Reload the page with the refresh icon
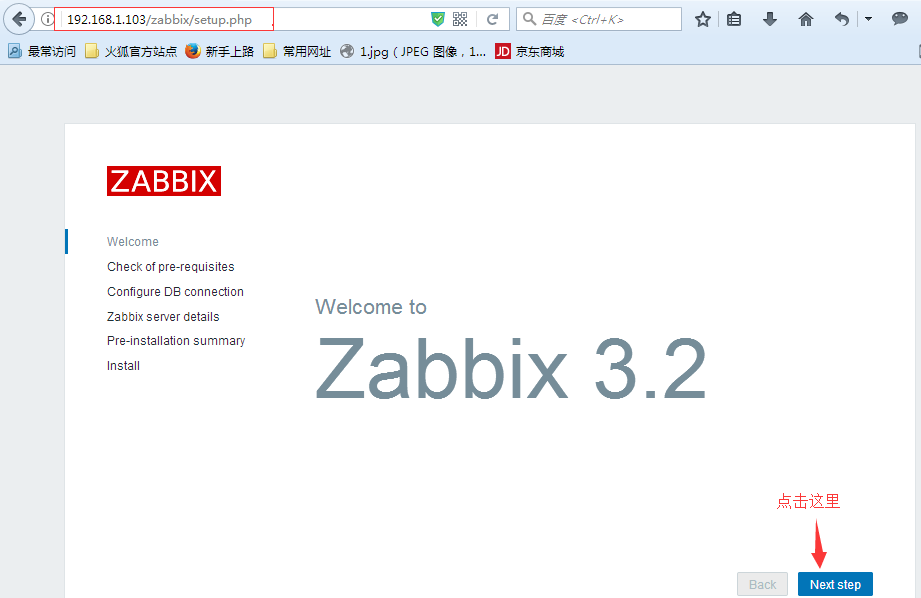The image size is (921, 598). click(492, 19)
